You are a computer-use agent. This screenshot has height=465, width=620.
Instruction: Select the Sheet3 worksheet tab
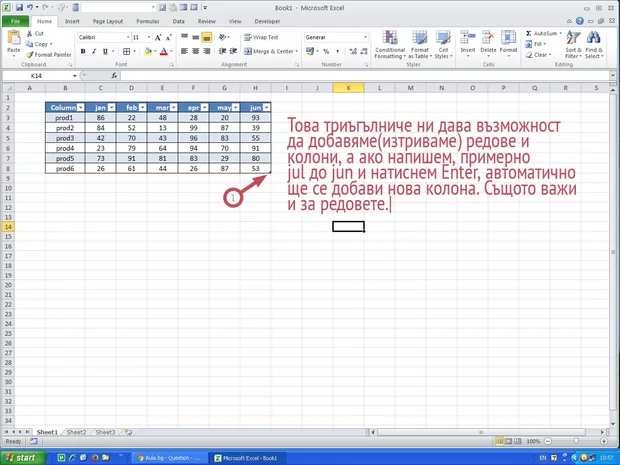coord(105,432)
